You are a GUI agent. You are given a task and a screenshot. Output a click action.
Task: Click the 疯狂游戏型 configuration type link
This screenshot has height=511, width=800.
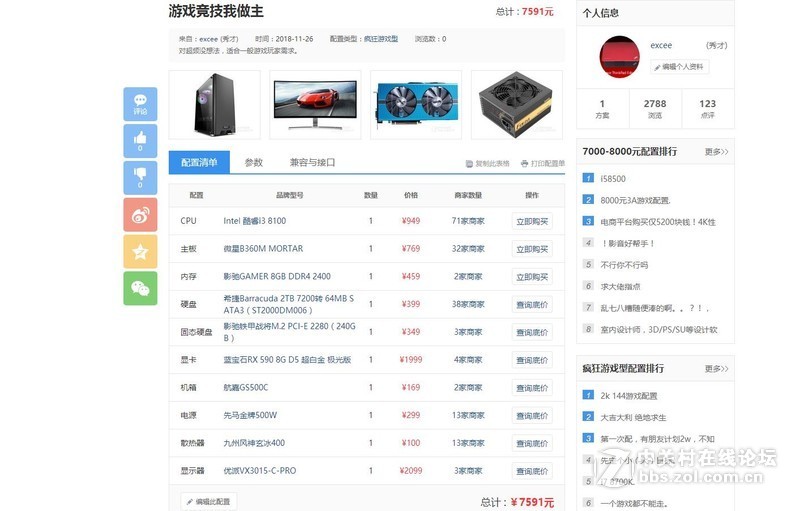[x=381, y=39]
